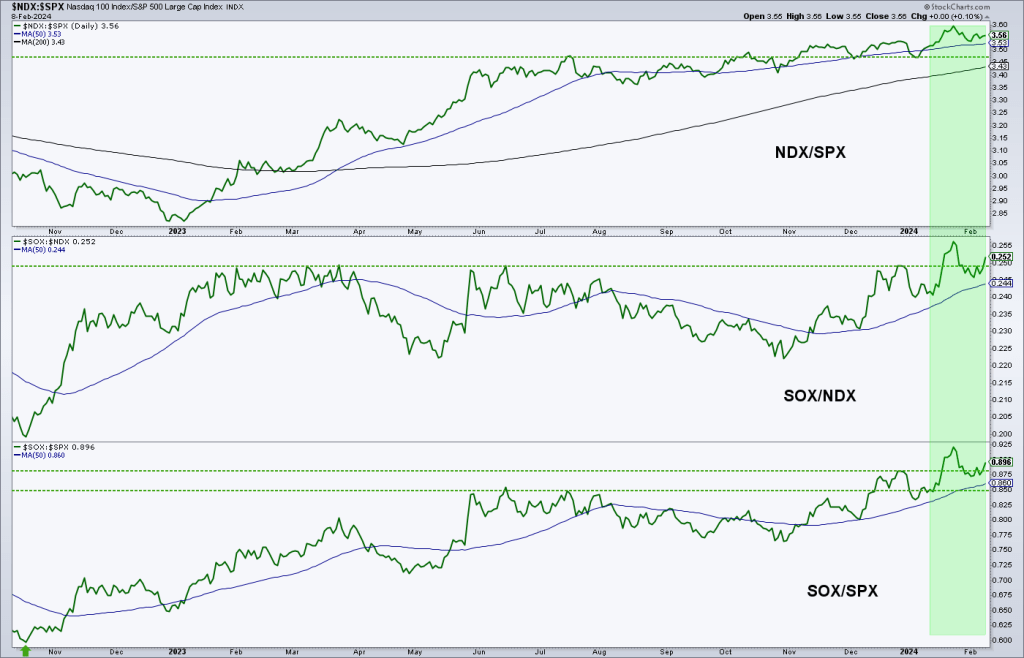Click the MA(50) 3.53 legend in top panel
Image resolution: width=1024 pixels, height=658 pixels.
coord(38,33)
